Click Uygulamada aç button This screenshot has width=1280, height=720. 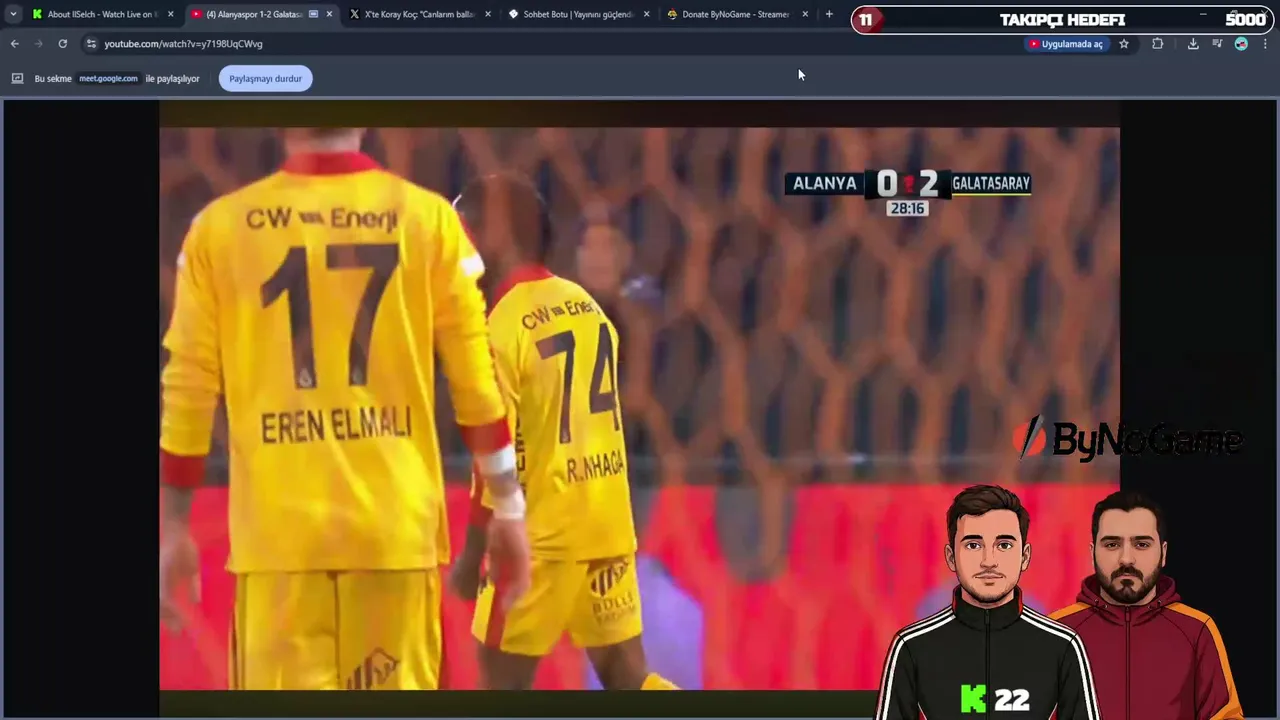tap(1066, 44)
